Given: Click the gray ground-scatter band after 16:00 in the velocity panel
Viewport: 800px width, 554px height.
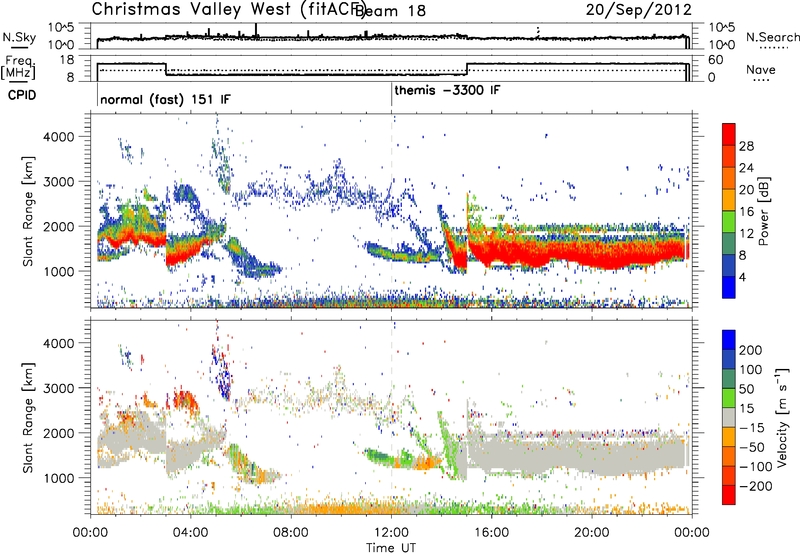Looking at the screenshot, I should pos(587,454).
